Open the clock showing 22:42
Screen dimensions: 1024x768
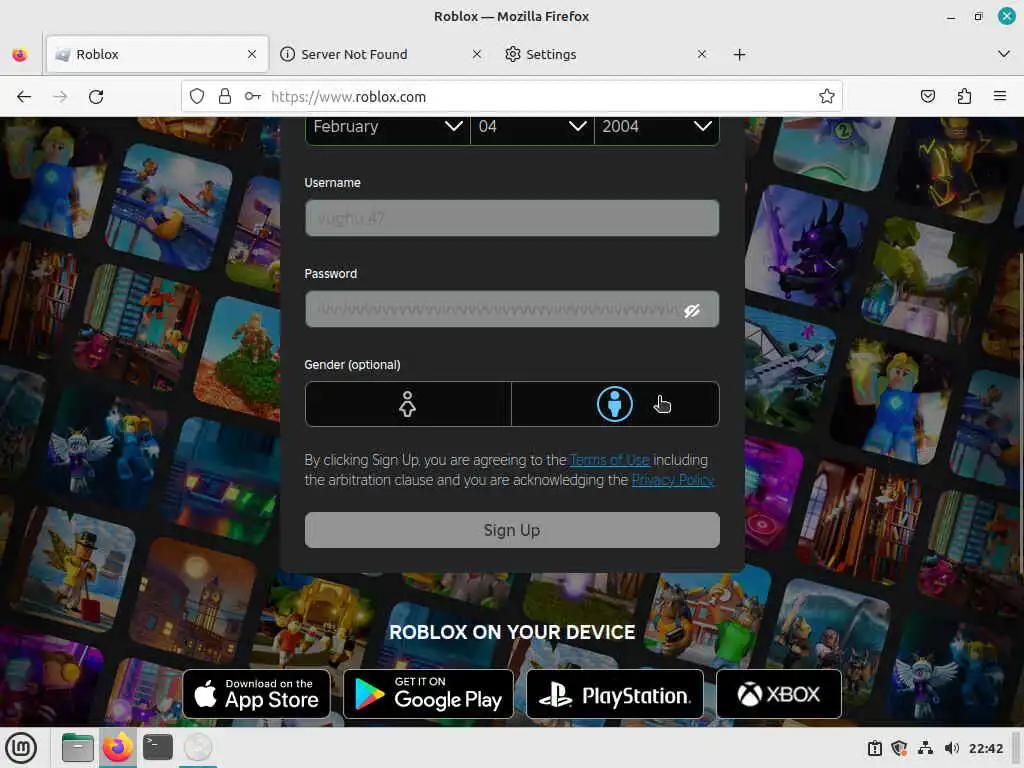[985, 748]
